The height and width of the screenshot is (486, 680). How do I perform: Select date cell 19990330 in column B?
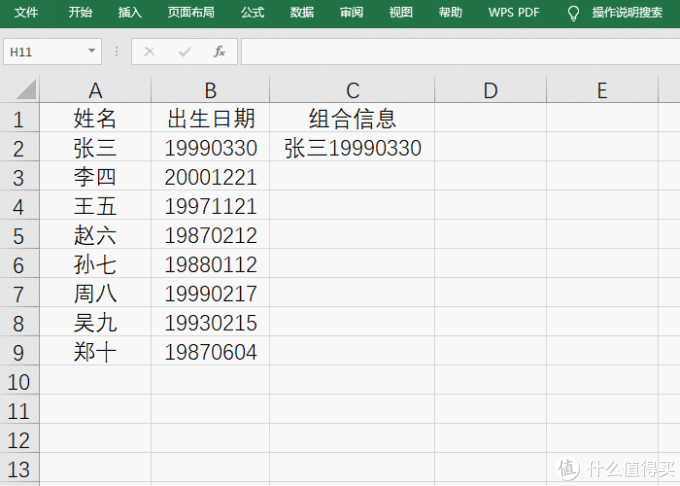click(x=210, y=147)
